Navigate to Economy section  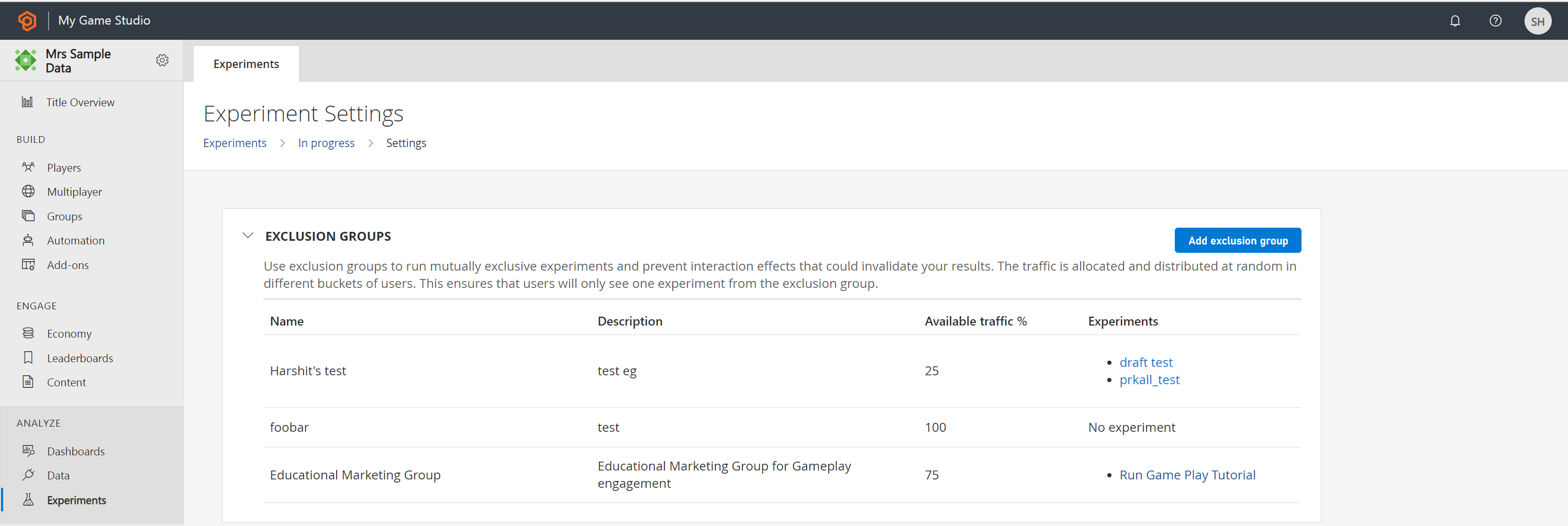tap(70, 333)
